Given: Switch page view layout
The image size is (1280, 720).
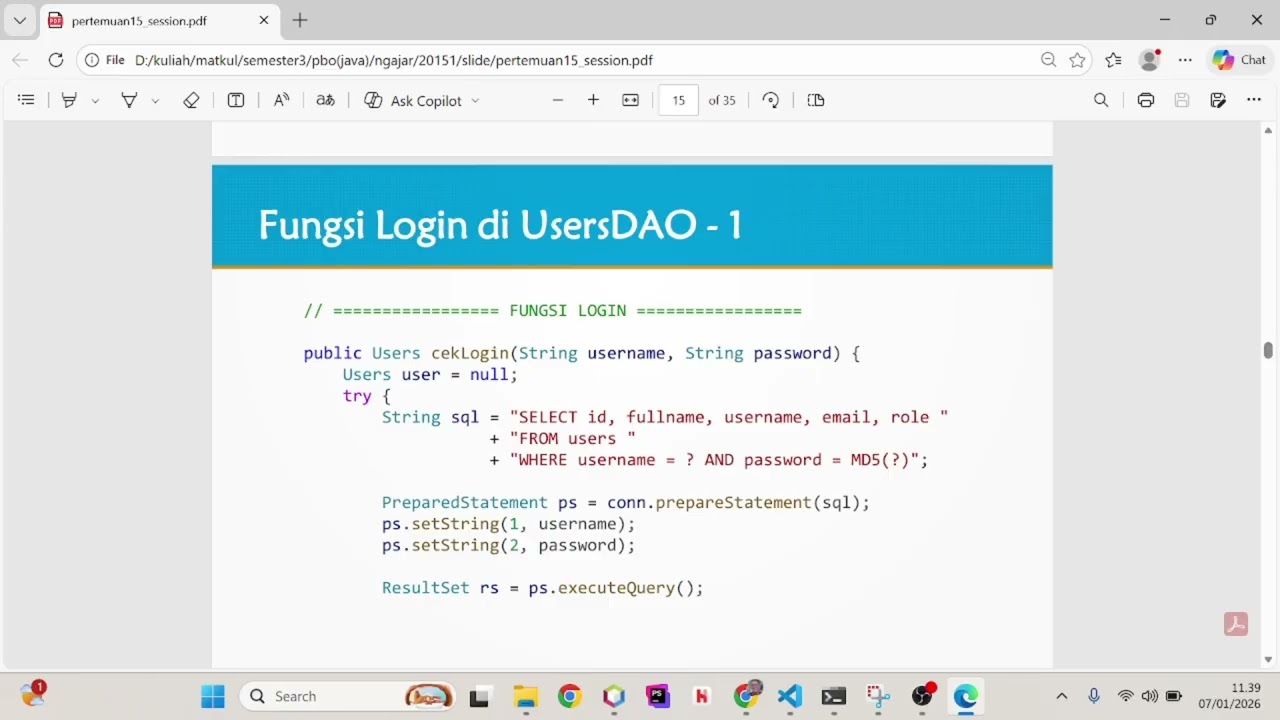Looking at the screenshot, I should (816, 100).
